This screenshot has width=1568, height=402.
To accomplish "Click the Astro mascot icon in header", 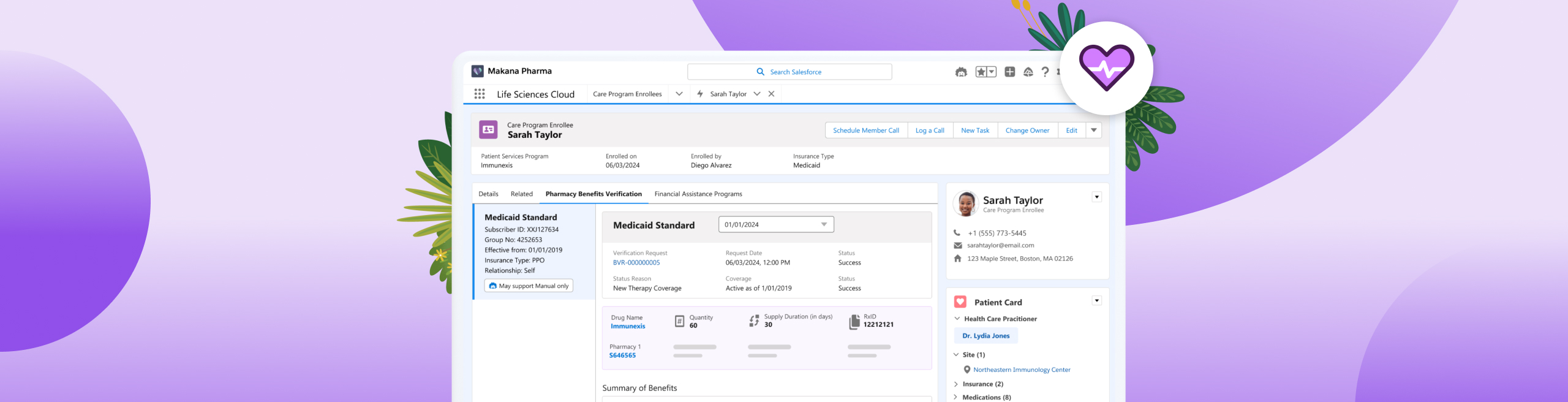I will click(x=961, y=72).
